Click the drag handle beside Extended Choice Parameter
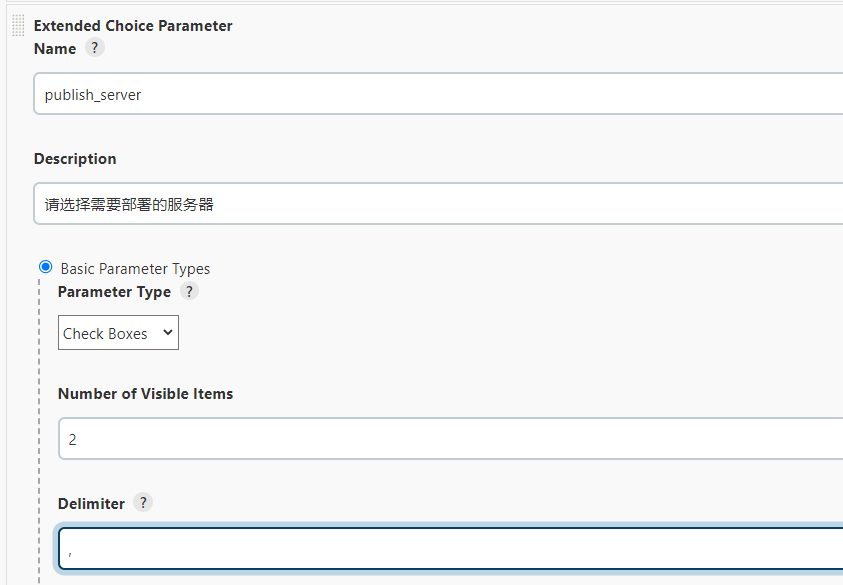The width and height of the screenshot is (843, 585). coord(18,28)
